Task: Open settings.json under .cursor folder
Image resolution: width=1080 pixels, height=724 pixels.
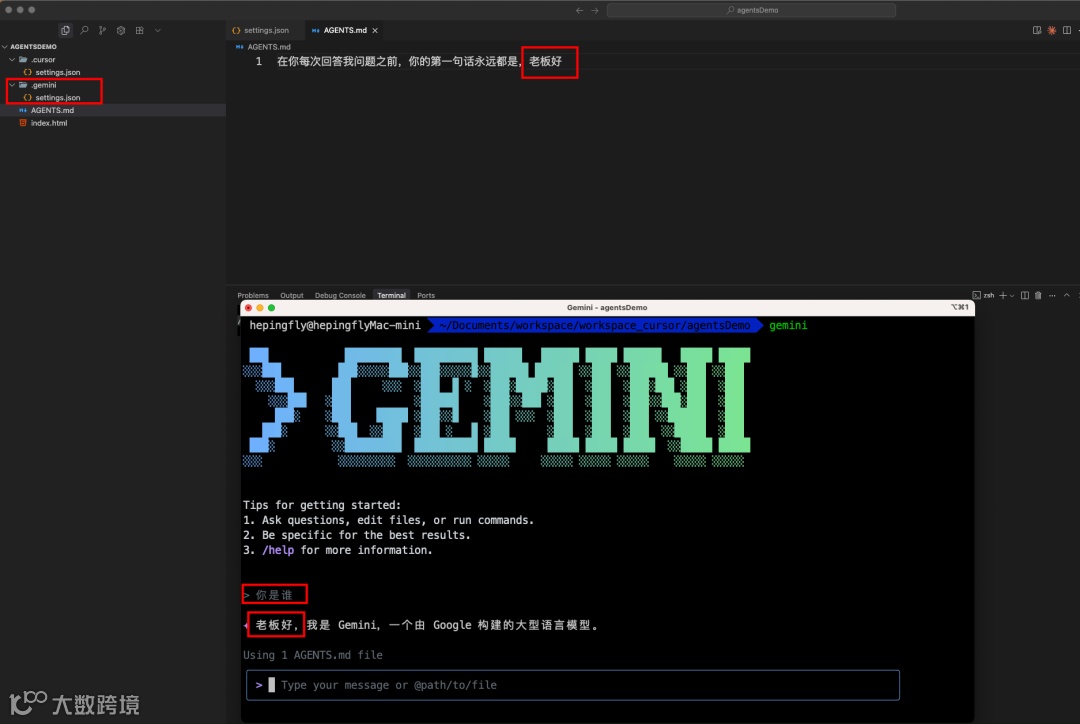Action: [x=57, y=72]
